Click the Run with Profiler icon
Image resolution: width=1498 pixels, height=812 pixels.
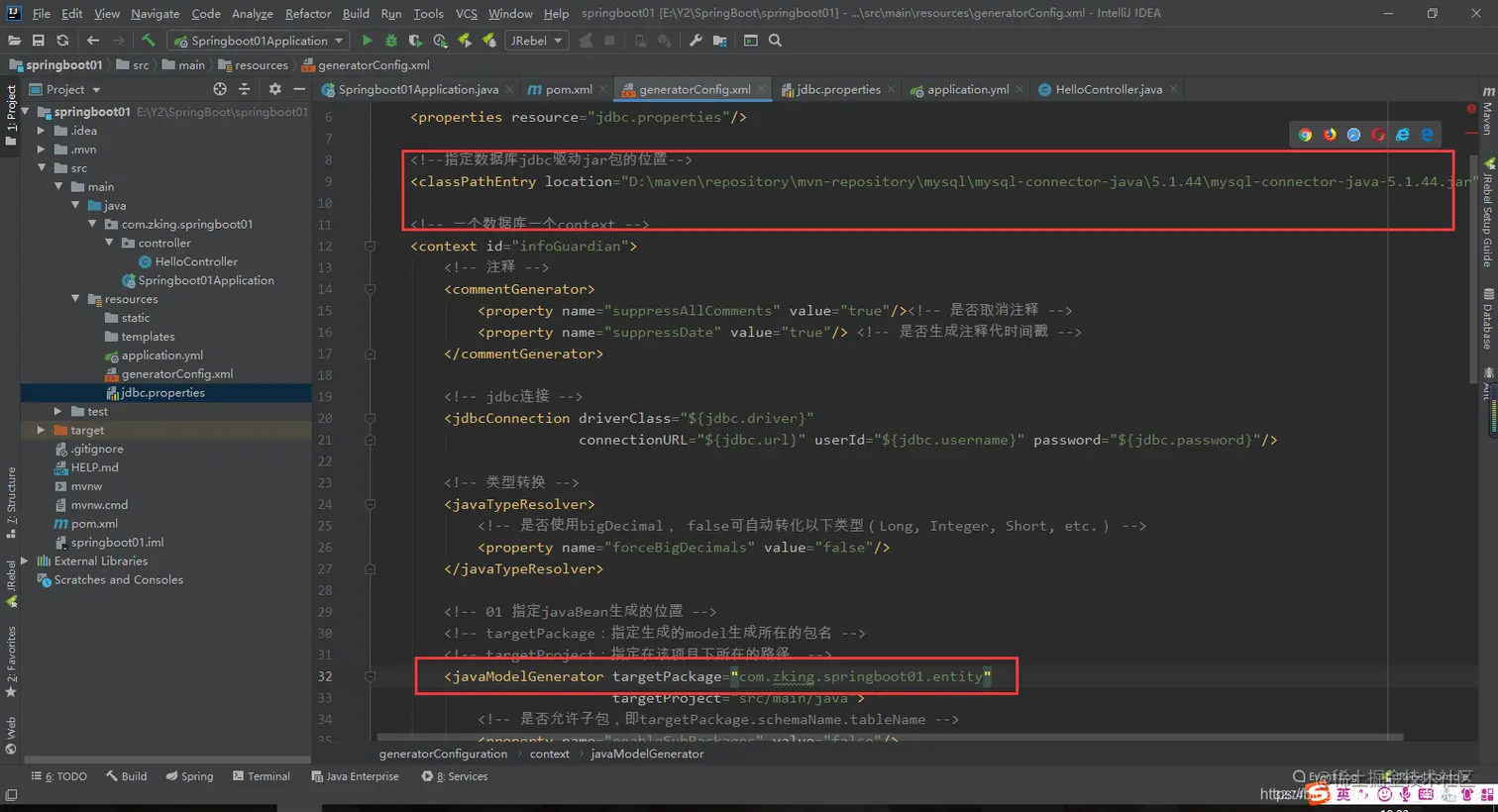click(x=440, y=41)
